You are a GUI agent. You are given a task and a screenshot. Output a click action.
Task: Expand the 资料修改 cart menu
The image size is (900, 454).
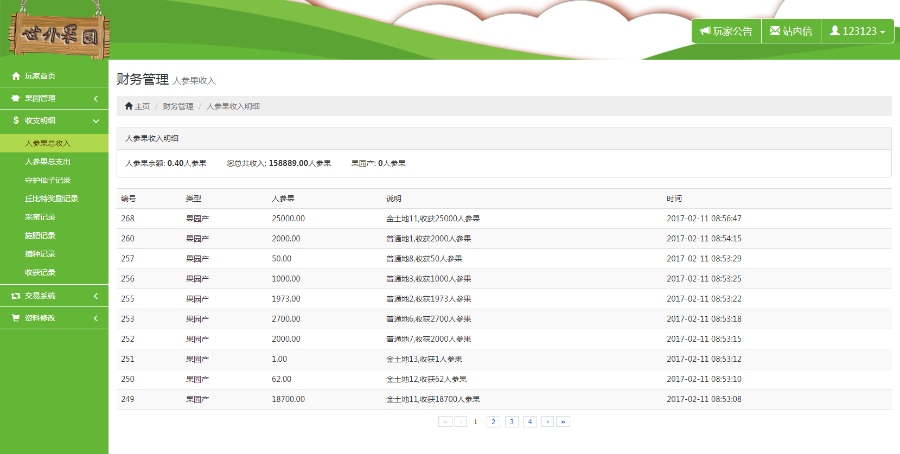54,317
